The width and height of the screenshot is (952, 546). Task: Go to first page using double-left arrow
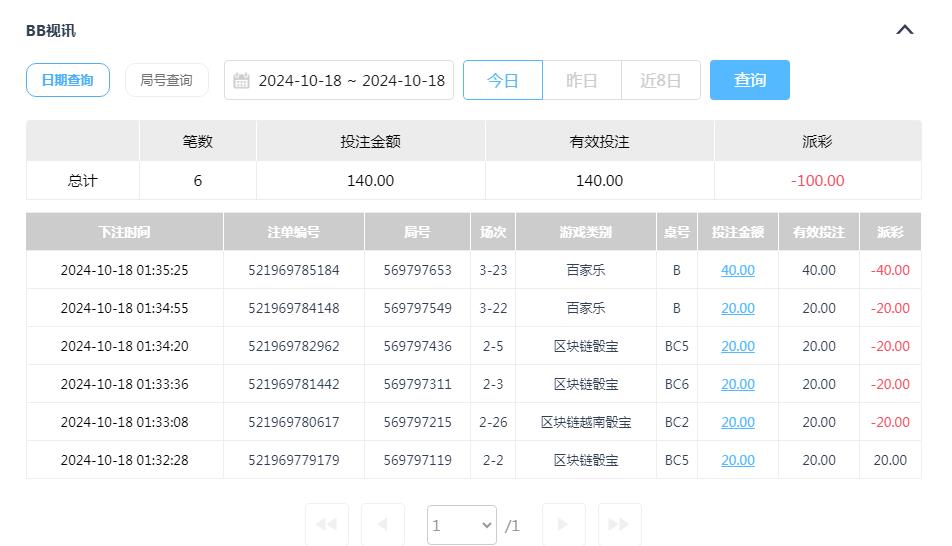point(326,524)
